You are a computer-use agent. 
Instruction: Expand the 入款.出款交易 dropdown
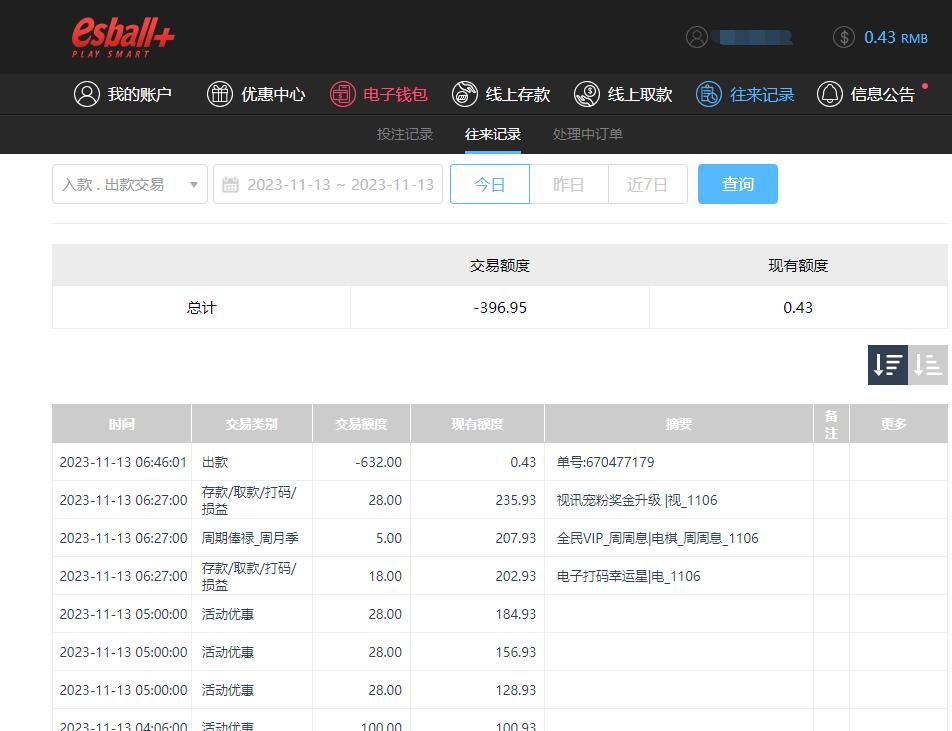(x=130, y=184)
